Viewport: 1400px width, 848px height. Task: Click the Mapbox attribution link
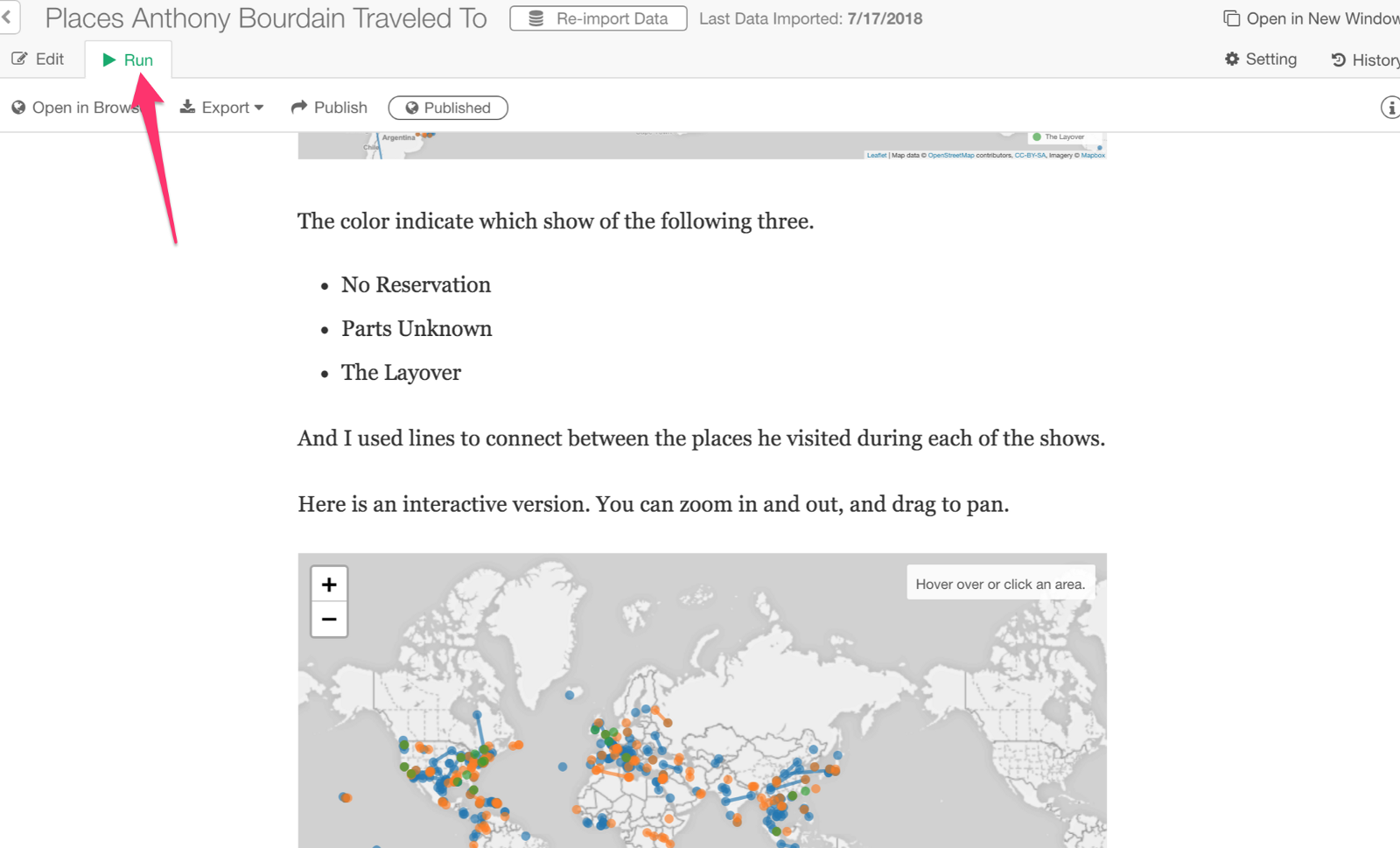(1093, 156)
